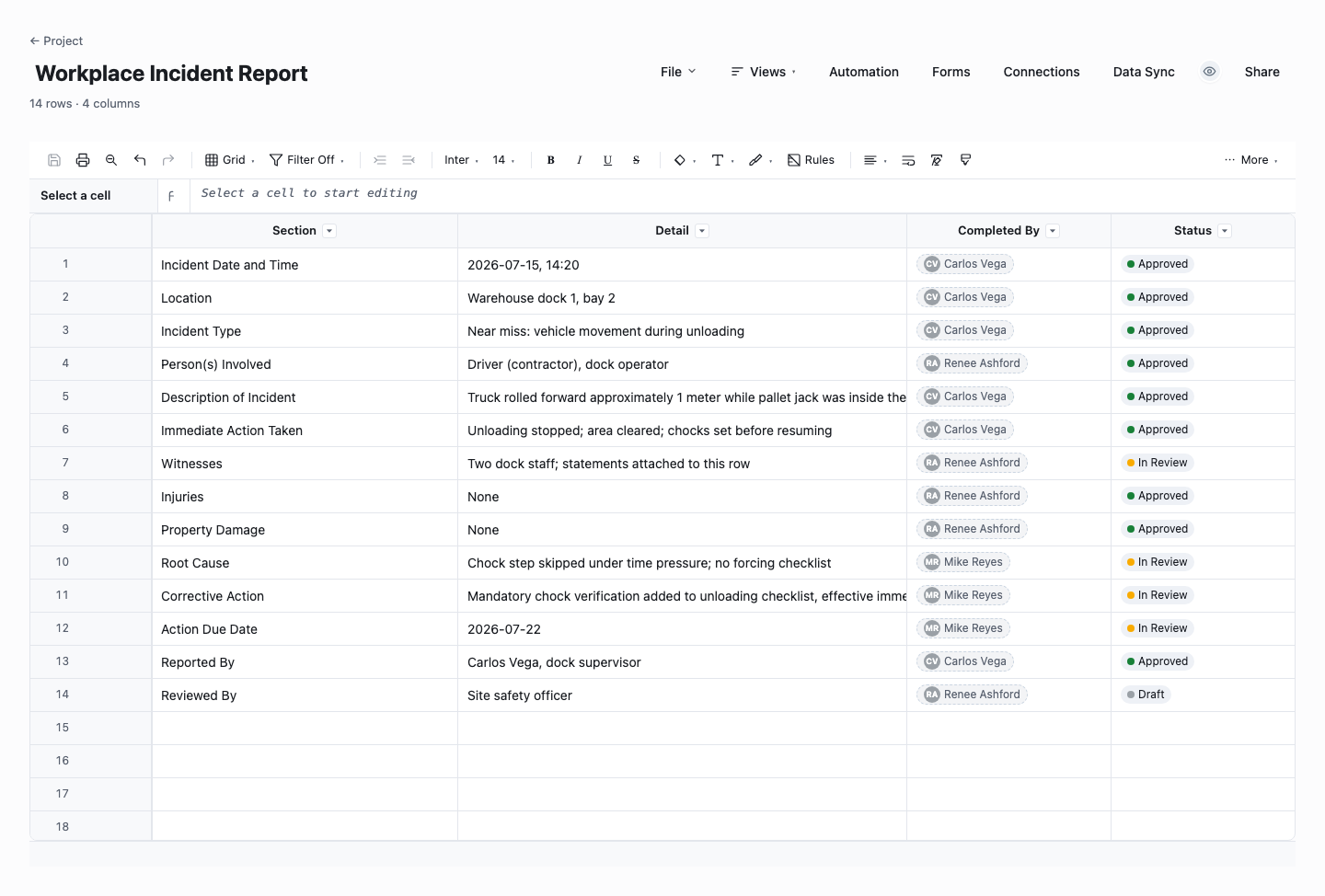The width and height of the screenshot is (1325, 896).
Task: Click the back arrow to Project
Action: coord(34,40)
